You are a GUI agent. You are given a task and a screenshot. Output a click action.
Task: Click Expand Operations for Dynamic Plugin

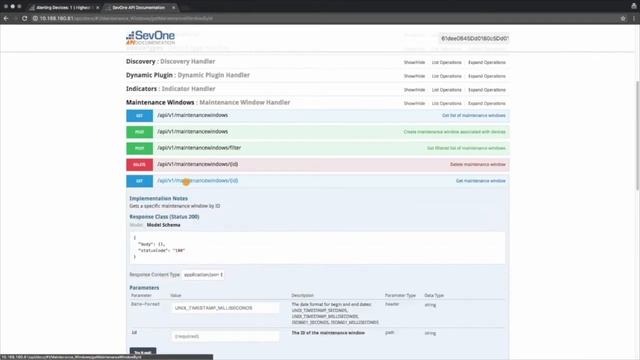coord(487,76)
